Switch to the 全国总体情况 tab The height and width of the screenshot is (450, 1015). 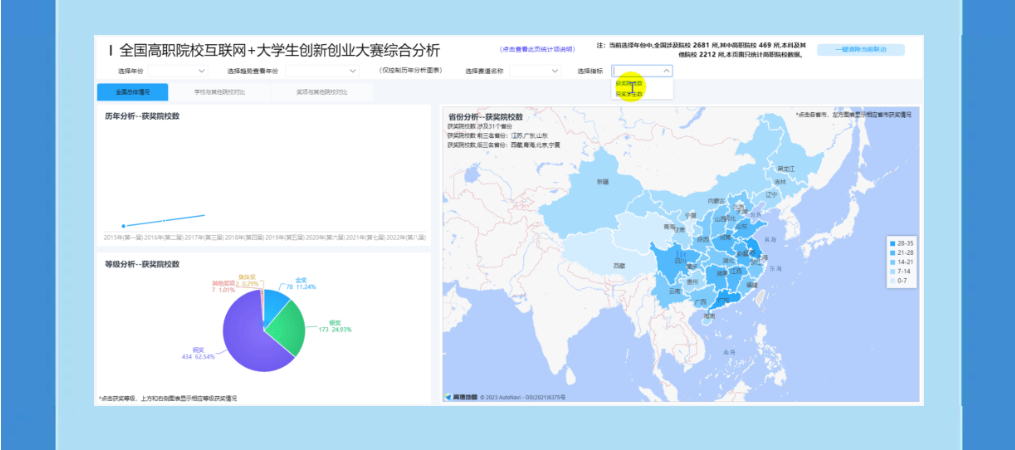pos(132,92)
